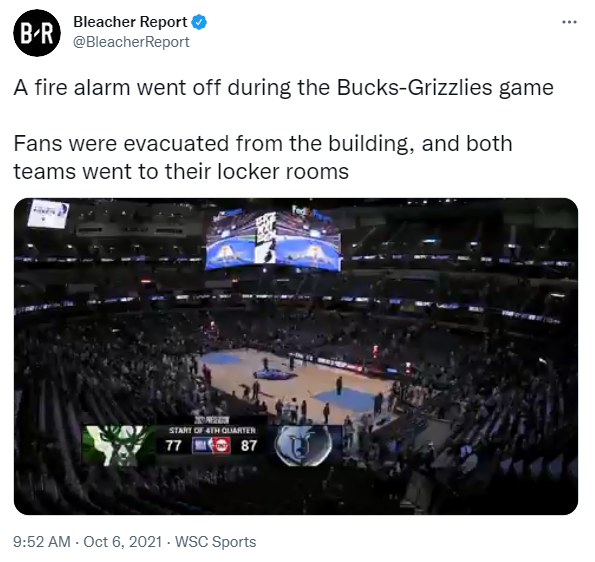Screen dimensions: 595x562
Task: Click the Fans were evacuated tweet paragraph
Action: coord(263,157)
